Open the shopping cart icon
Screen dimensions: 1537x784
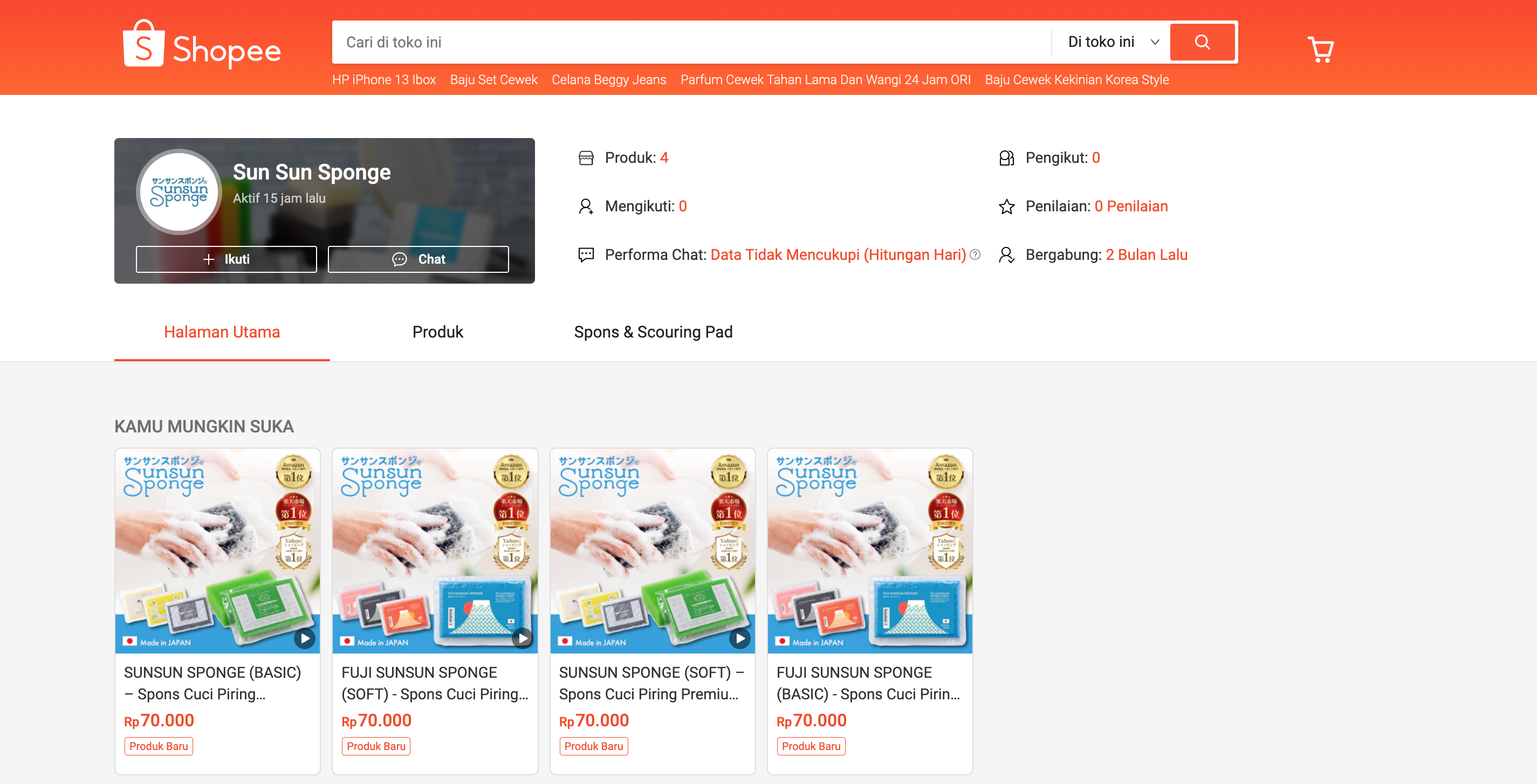click(1320, 50)
